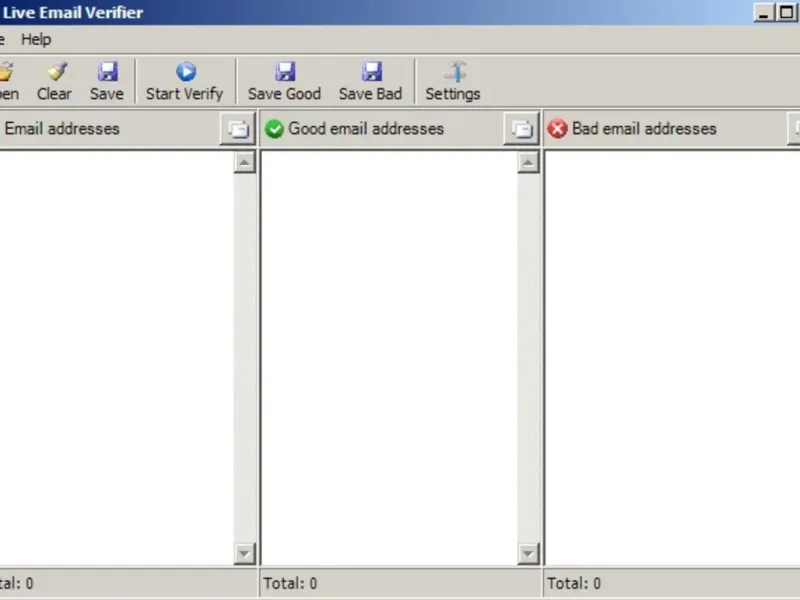Click Total: 0 under Bad email addresses

573,583
